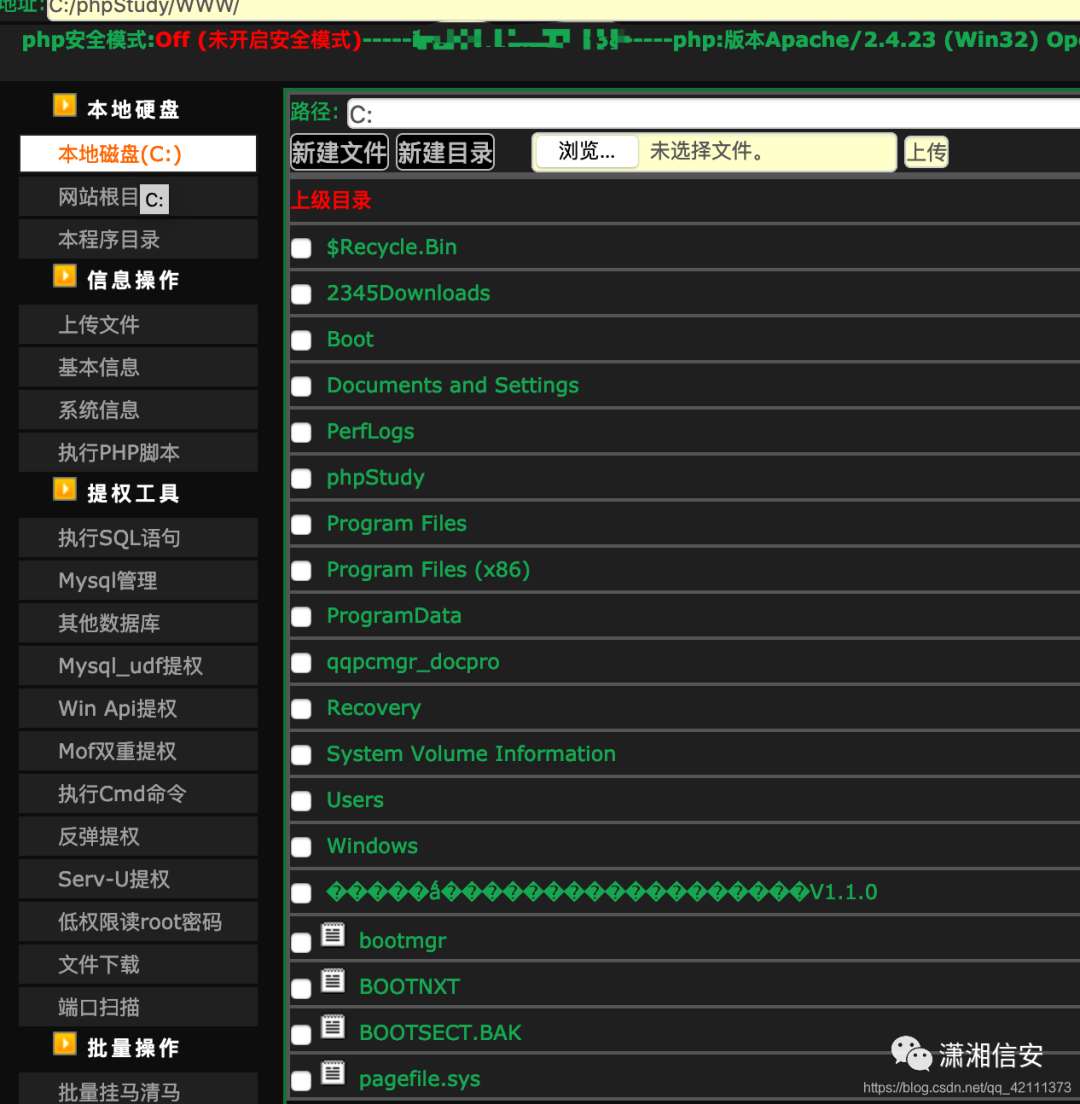Viewport: 1080px width, 1104px height.
Task: Open the 2345Downloads folder link
Action: click(408, 293)
